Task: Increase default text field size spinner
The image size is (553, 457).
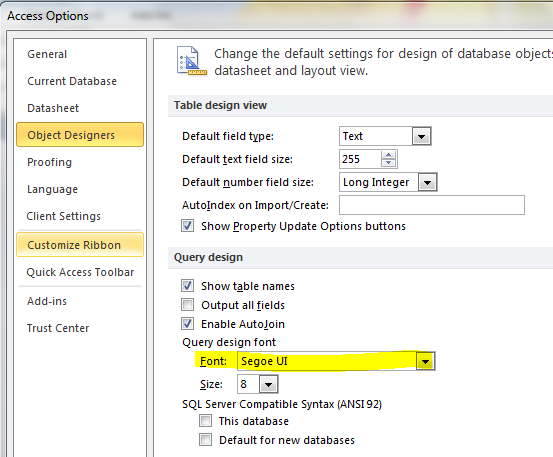Action: [388, 155]
